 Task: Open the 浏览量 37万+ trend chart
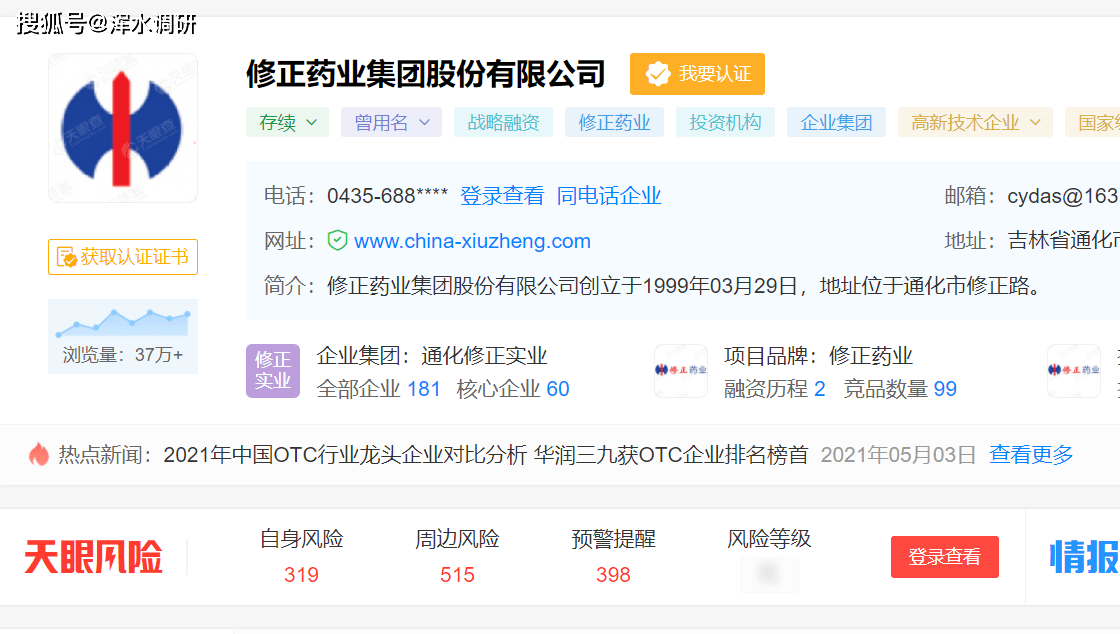coord(123,336)
